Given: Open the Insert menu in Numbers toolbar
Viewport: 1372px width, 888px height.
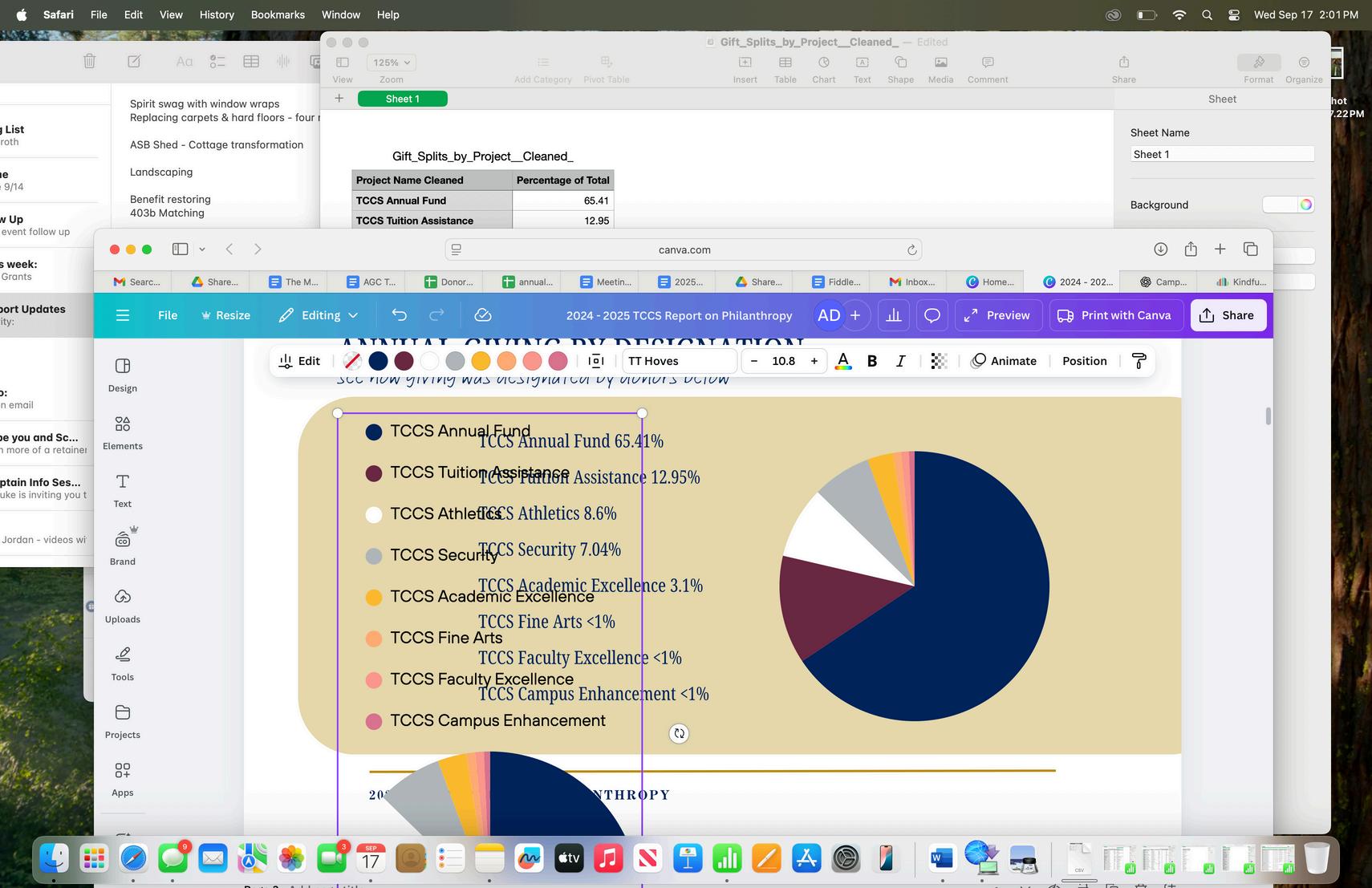Looking at the screenshot, I should coord(745,68).
